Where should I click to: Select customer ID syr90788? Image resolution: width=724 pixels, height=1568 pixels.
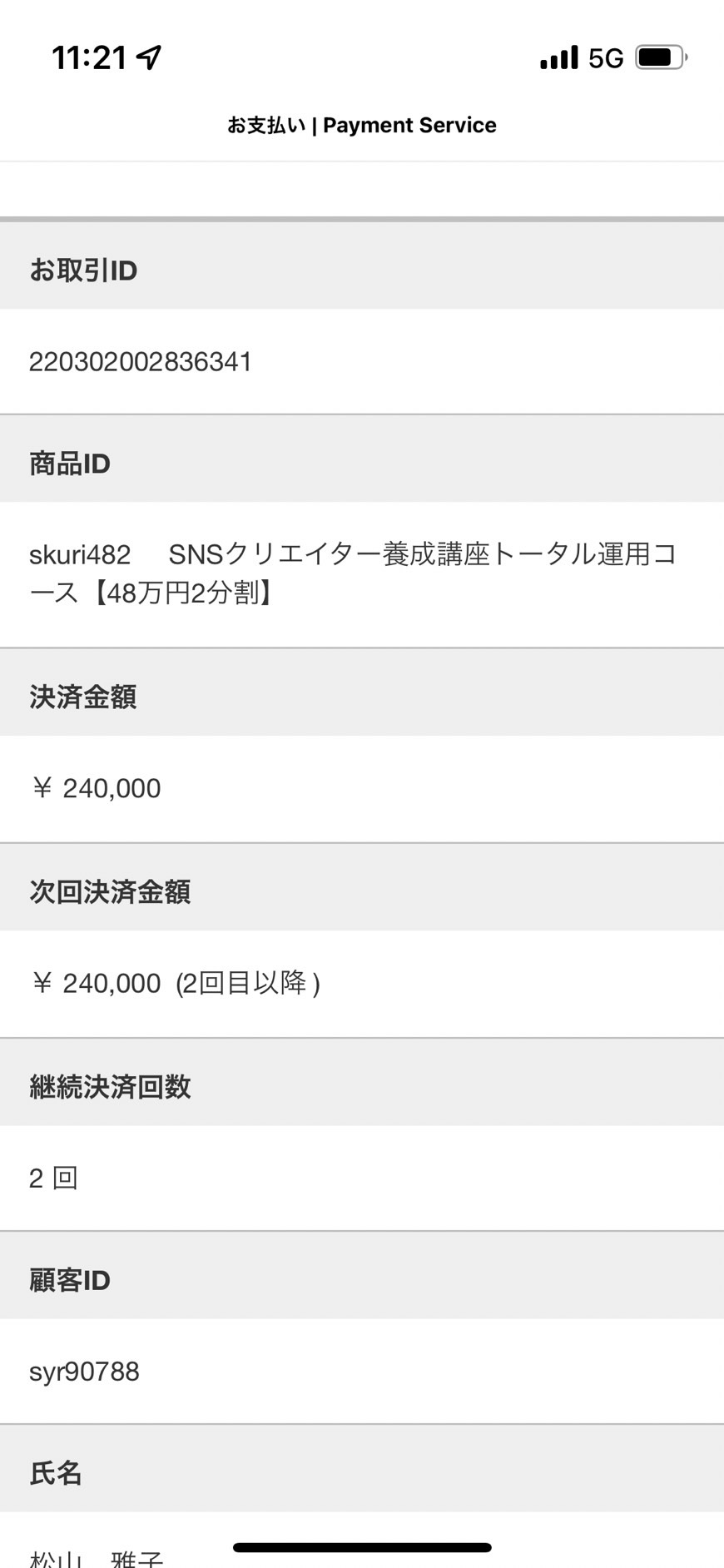tap(84, 1372)
